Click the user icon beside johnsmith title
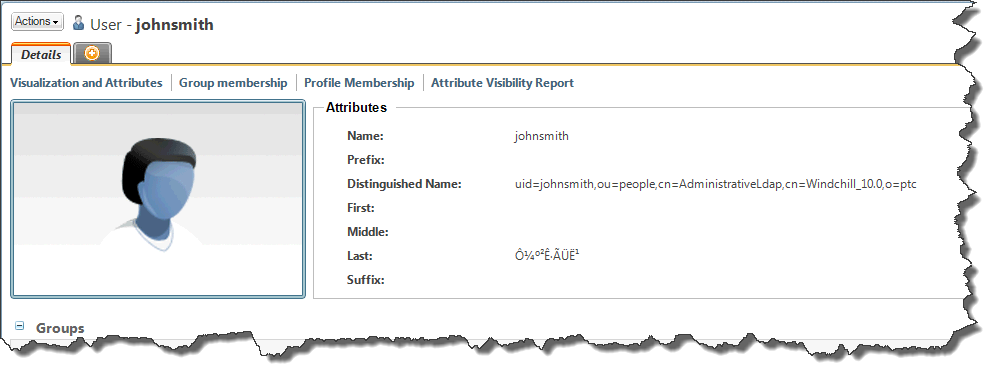Screen dimensions: 1000x378 coord(78,24)
